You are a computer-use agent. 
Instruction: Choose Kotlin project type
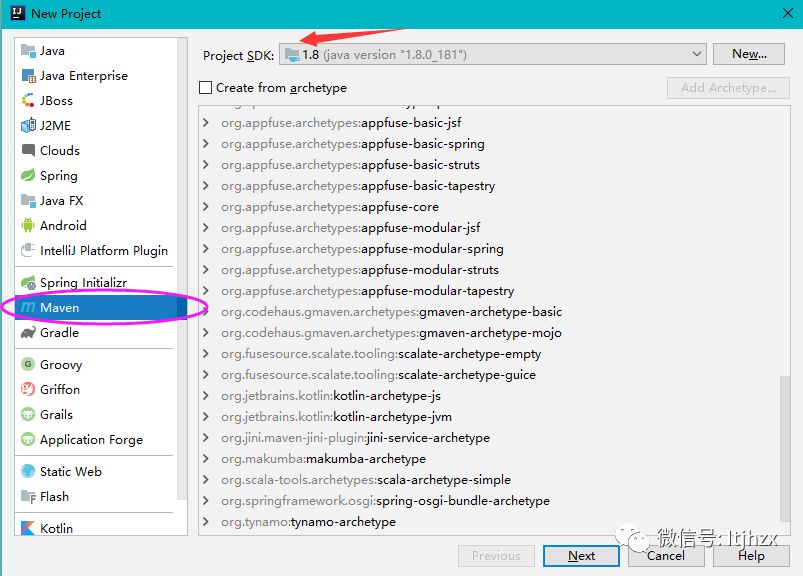[96, 528]
